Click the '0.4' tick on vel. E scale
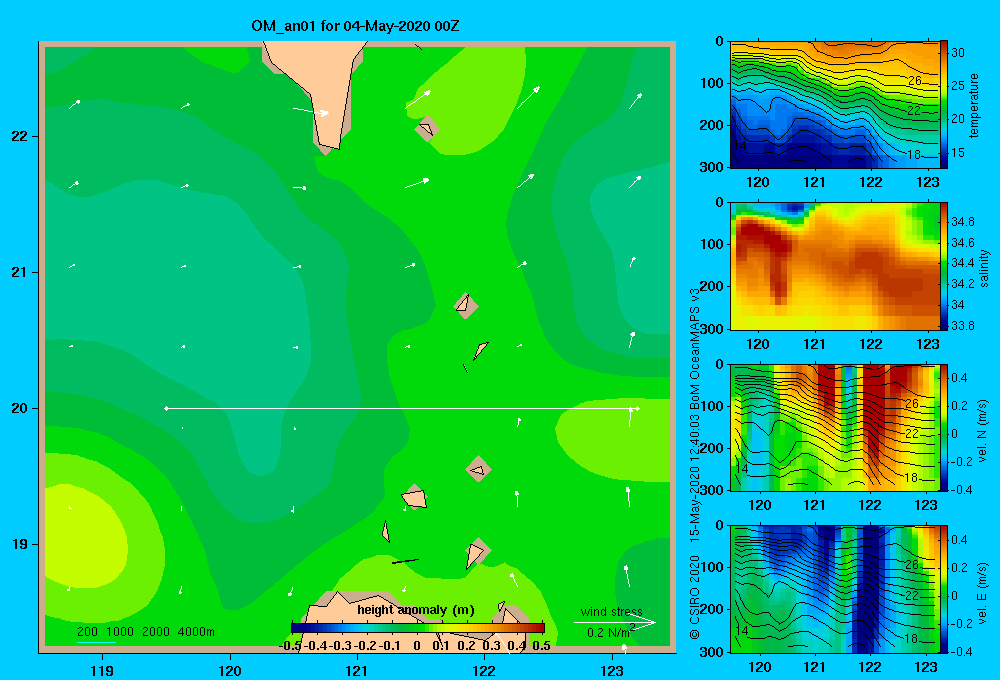Viewport: 1000px width, 680px height. pos(959,540)
